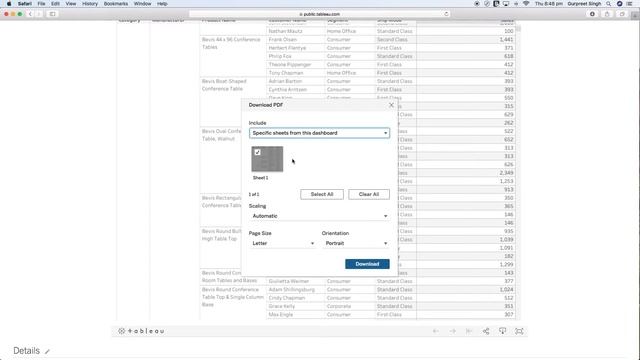Click the pencil edit icon next to Details
The image size is (640, 360).
(x=47, y=351)
